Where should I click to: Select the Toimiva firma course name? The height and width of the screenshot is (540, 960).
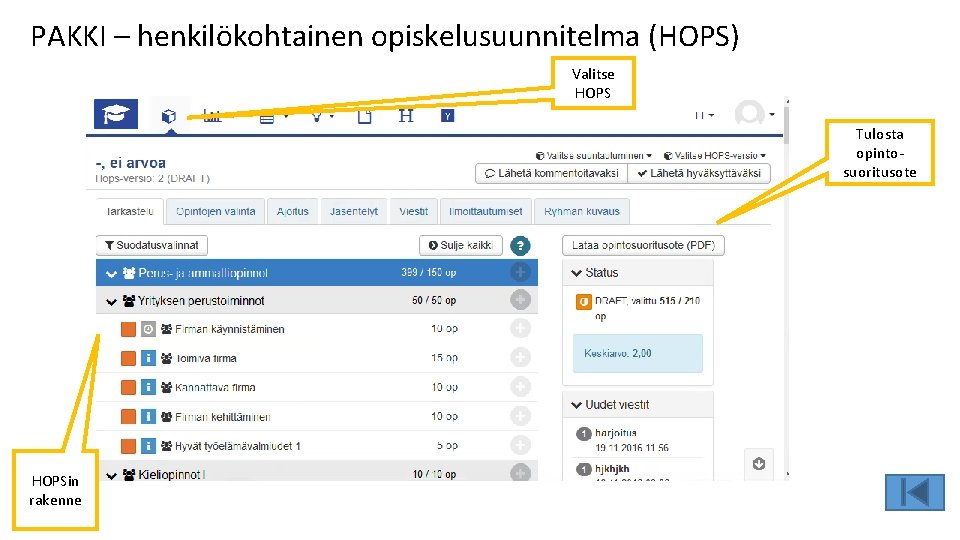tap(206, 358)
